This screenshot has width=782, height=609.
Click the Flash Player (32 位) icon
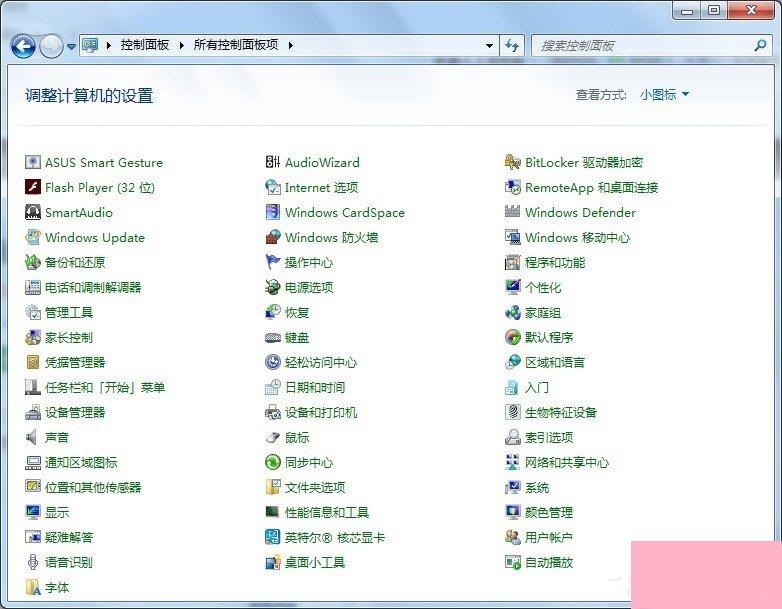[x=32, y=187]
